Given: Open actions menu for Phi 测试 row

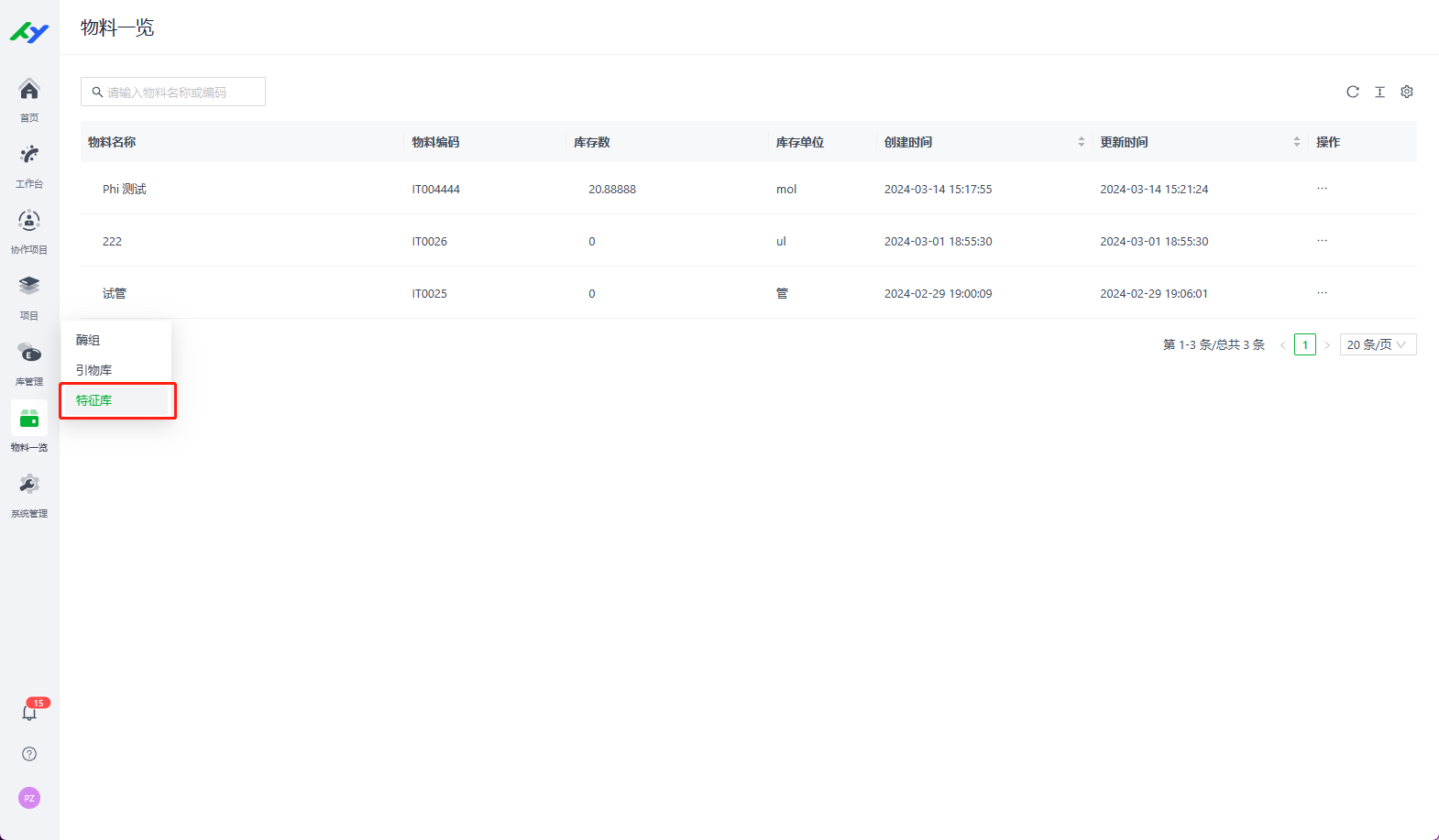Looking at the screenshot, I should [1322, 189].
